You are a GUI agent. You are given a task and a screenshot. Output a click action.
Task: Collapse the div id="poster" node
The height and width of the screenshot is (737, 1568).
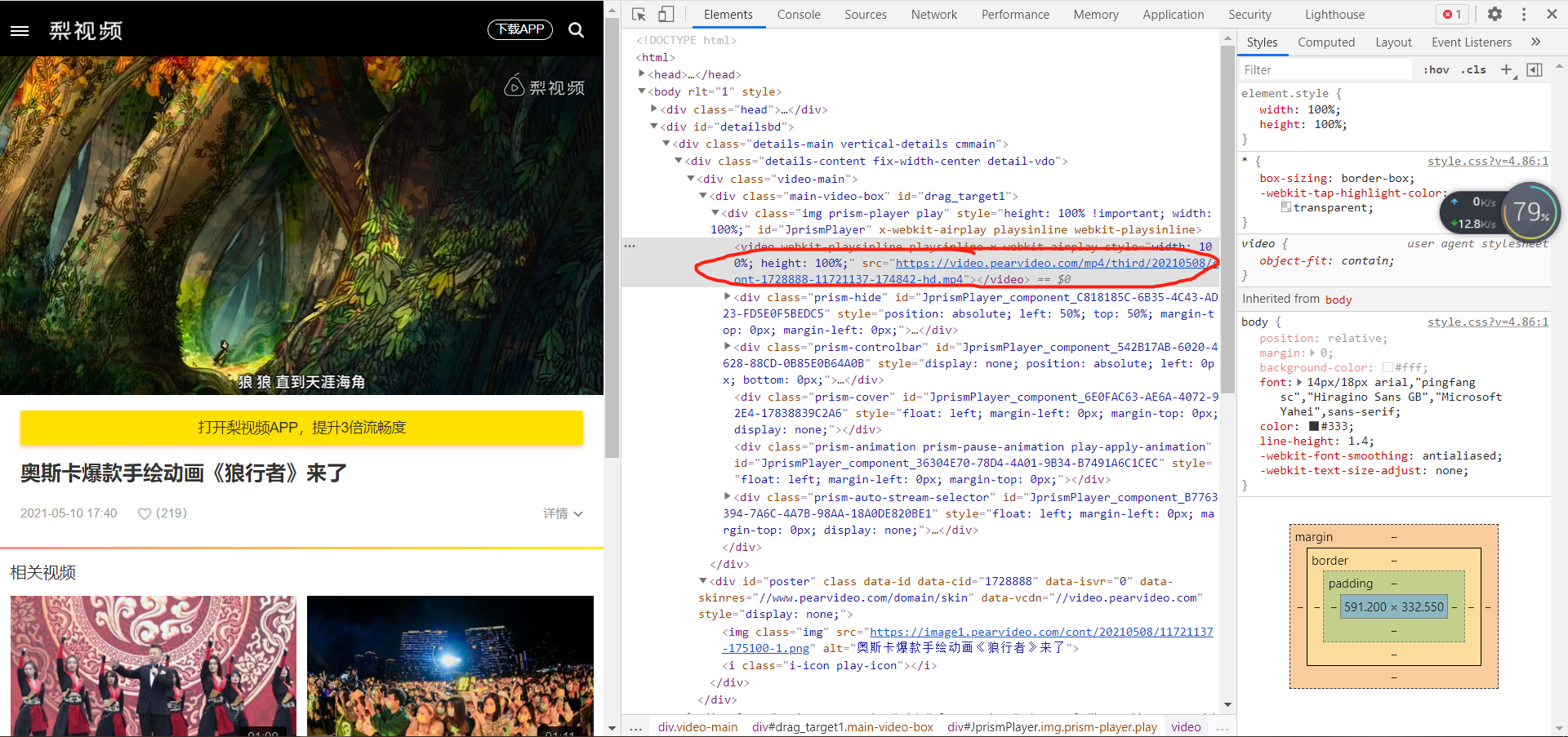(703, 581)
